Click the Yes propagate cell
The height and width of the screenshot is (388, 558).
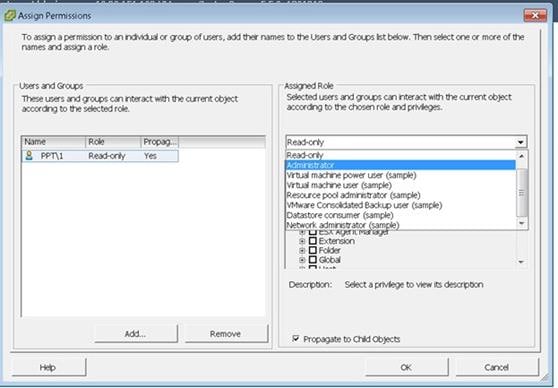(150, 156)
